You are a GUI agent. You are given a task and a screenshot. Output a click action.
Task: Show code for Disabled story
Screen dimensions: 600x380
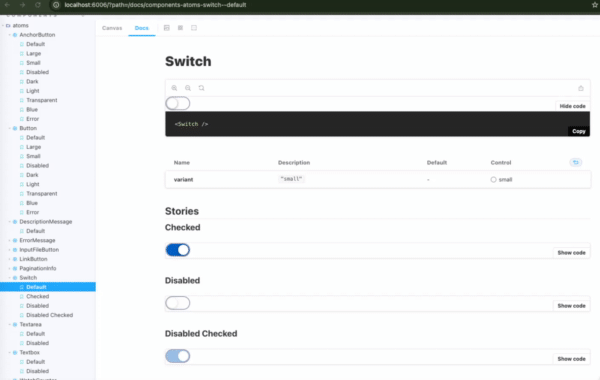[571, 306]
